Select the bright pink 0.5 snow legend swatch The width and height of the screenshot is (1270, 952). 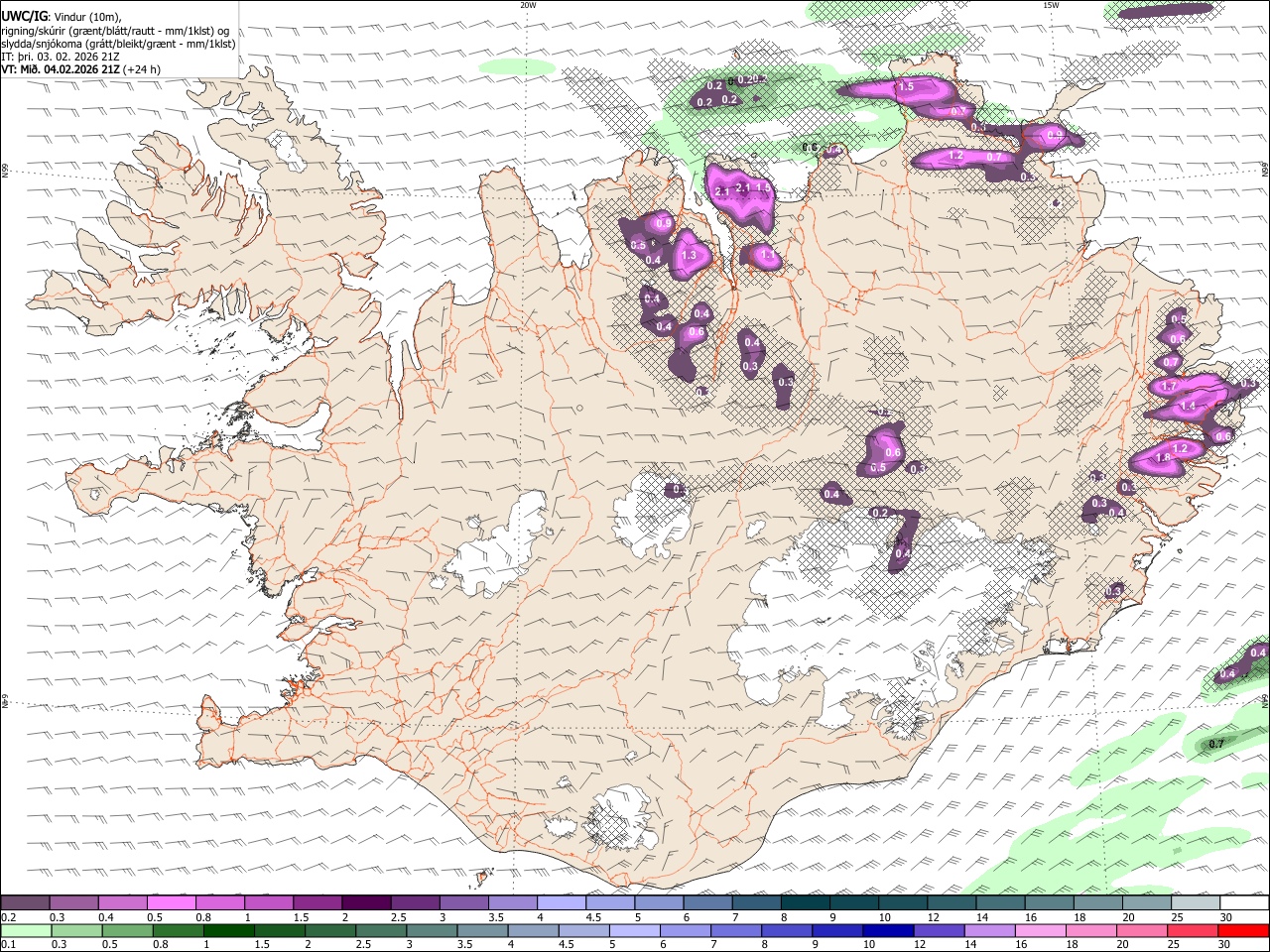pos(171,903)
